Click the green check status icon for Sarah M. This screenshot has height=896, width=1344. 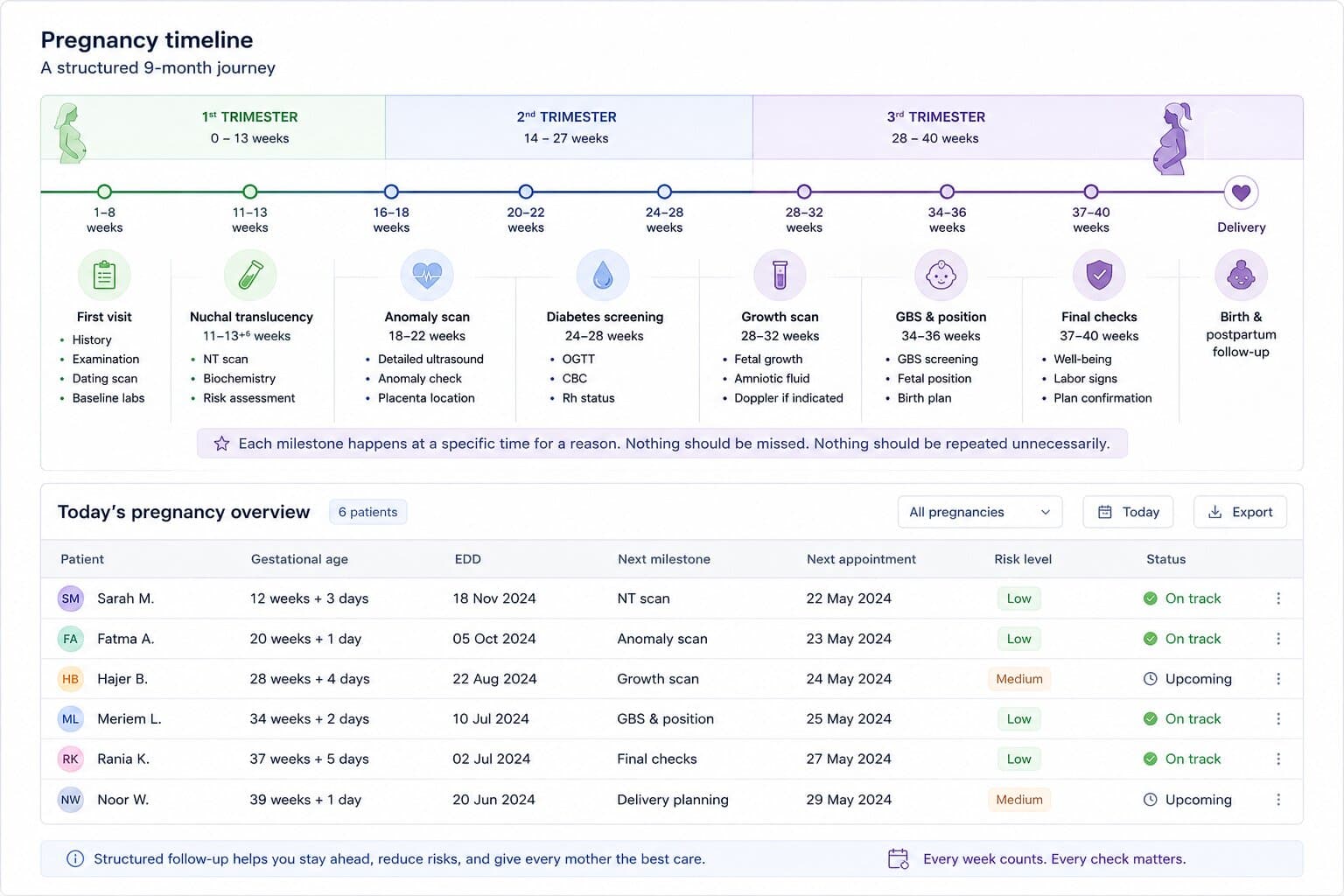click(1151, 598)
